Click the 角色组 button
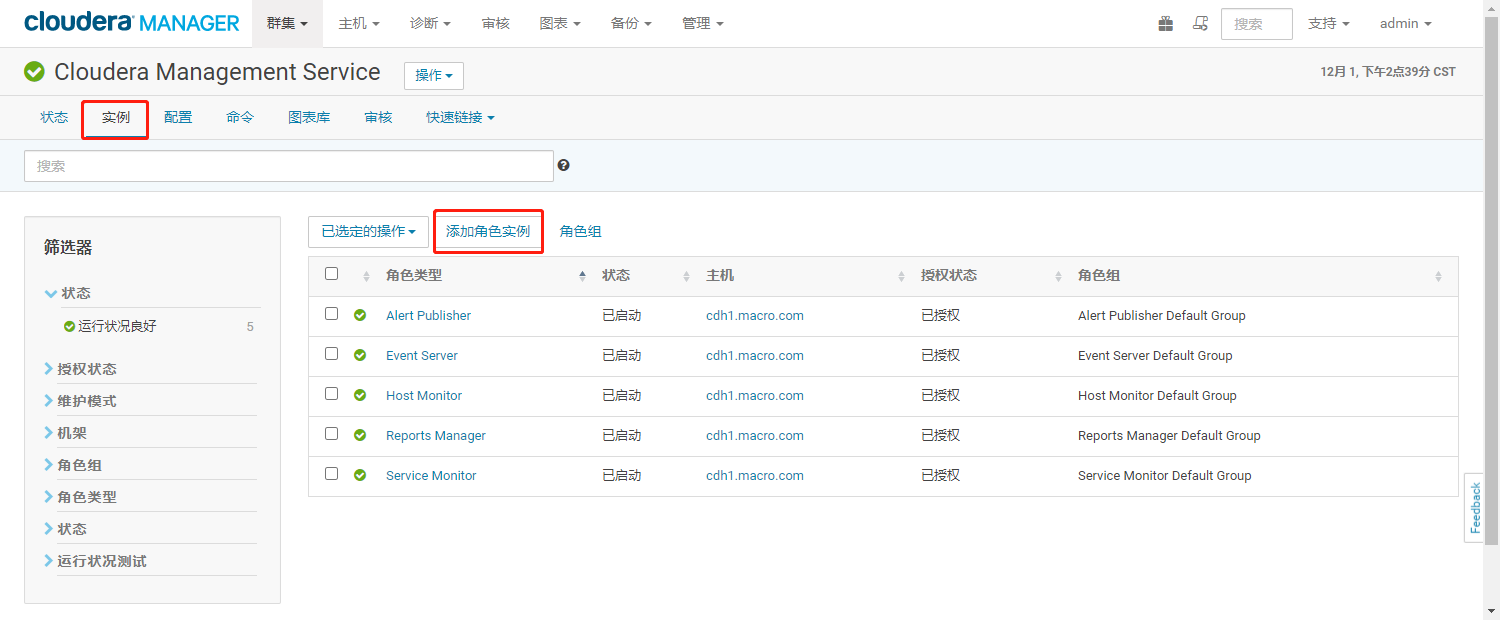This screenshot has height=620, width=1500. coord(581,231)
